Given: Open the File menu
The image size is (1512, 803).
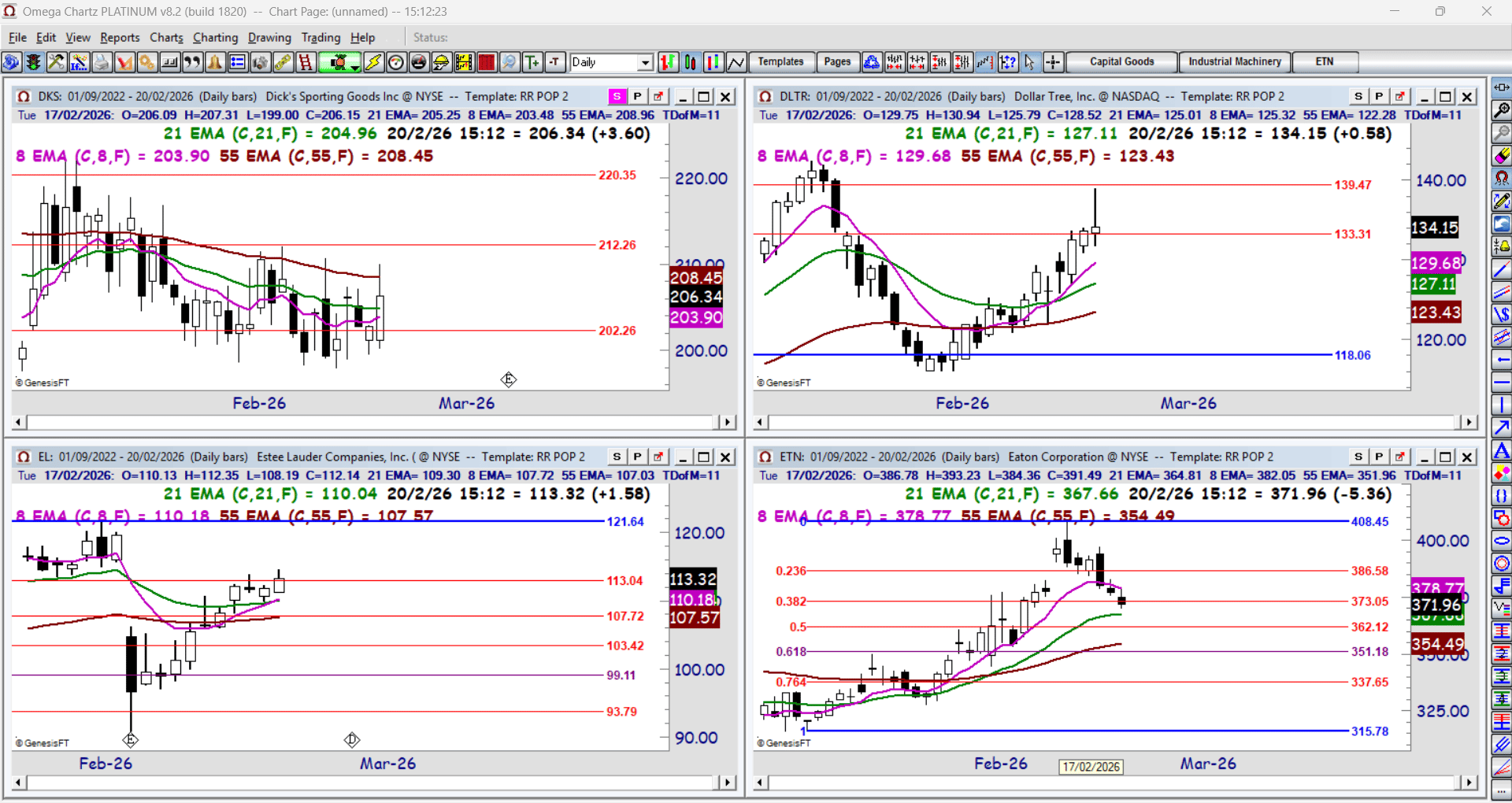Looking at the screenshot, I should pyautogui.click(x=17, y=37).
